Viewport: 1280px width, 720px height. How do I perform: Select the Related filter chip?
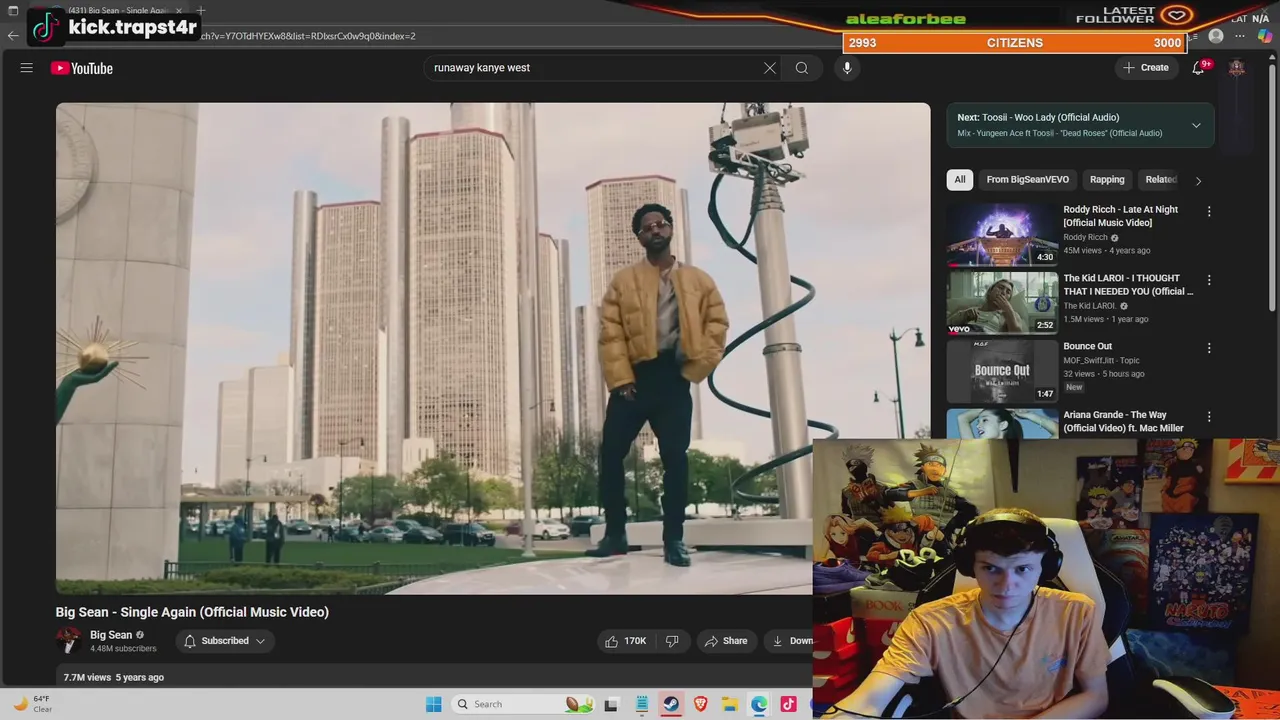[1161, 180]
